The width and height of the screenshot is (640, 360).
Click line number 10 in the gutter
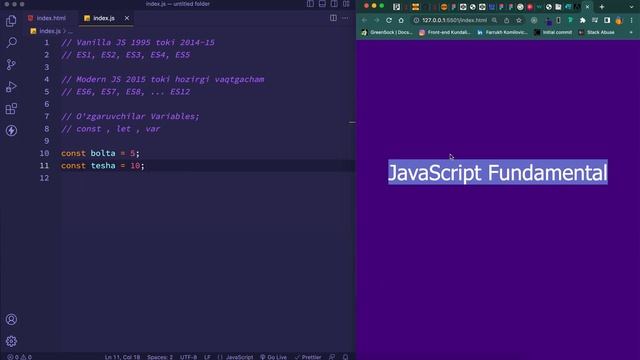(x=44, y=153)
